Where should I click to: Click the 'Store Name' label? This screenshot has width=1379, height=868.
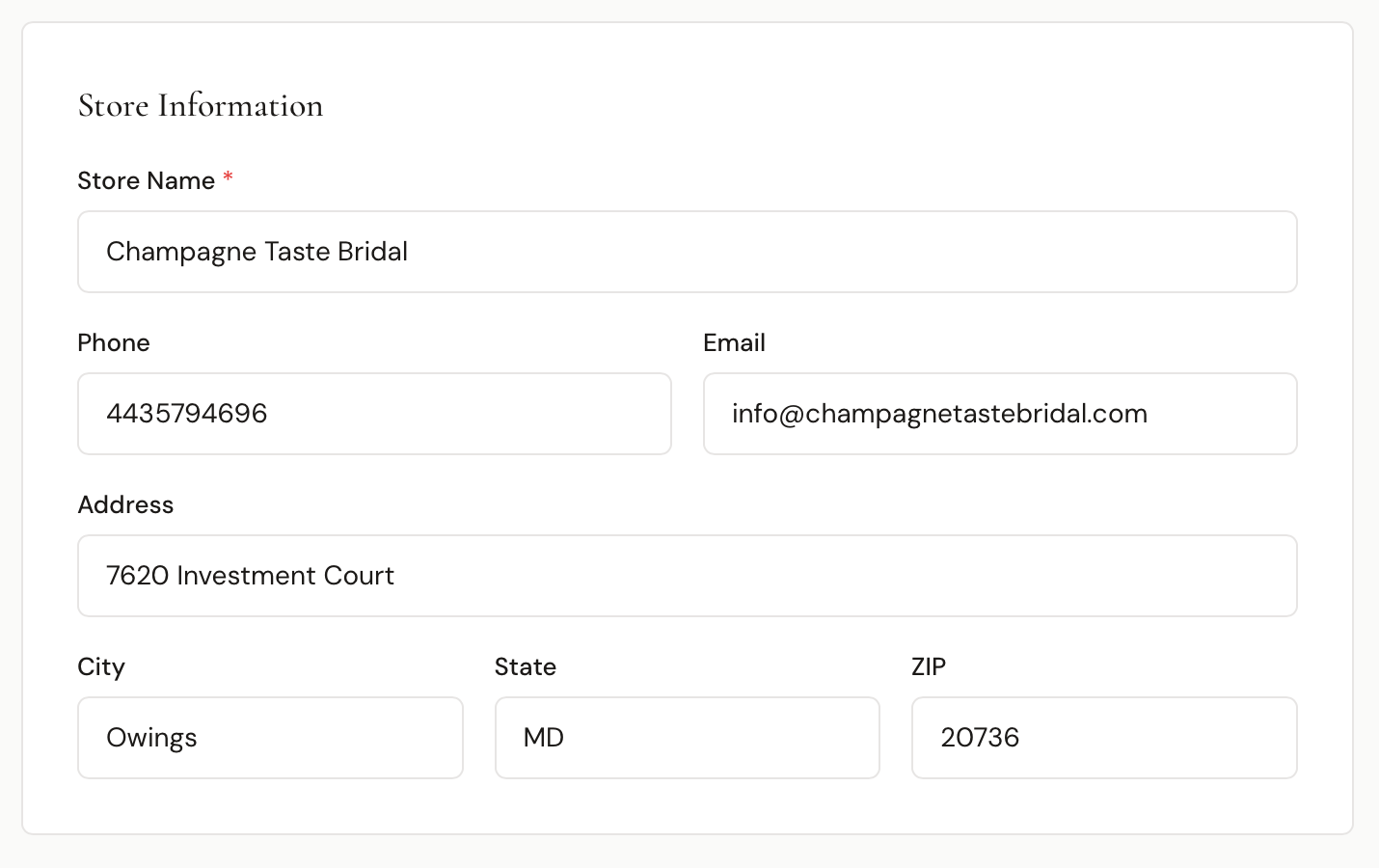[x=146, y=181]
